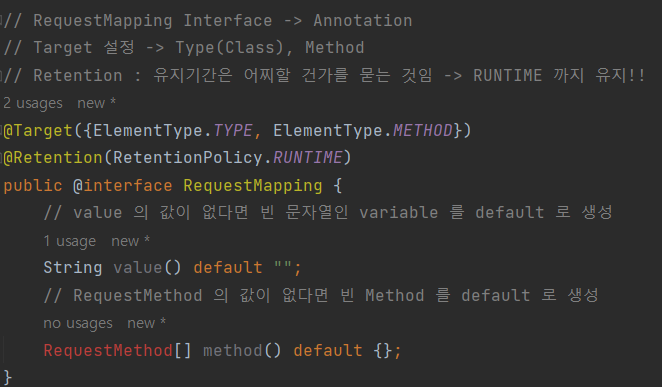Click the empty string literal after default

coord(283,266)
